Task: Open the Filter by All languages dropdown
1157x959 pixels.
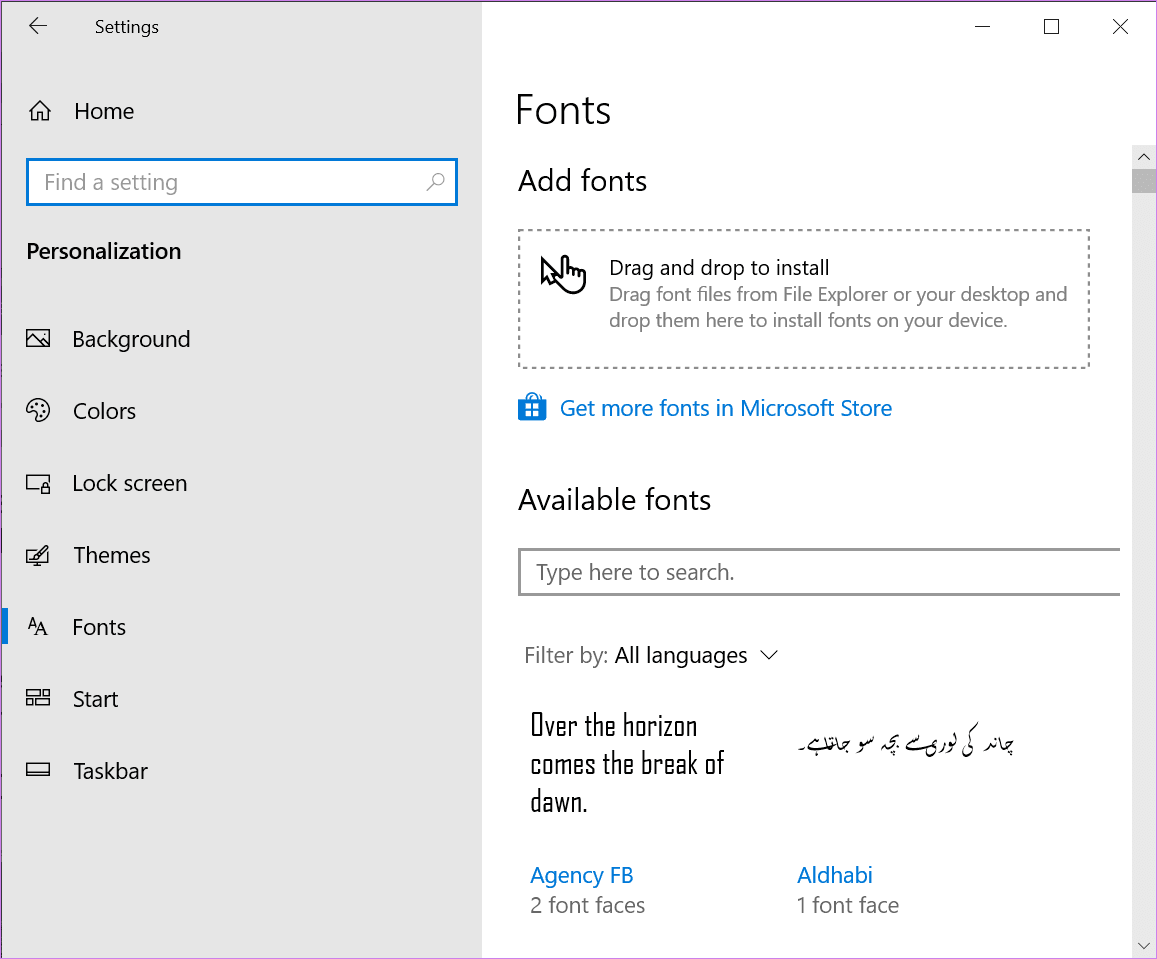Action: tap(652, 655)
